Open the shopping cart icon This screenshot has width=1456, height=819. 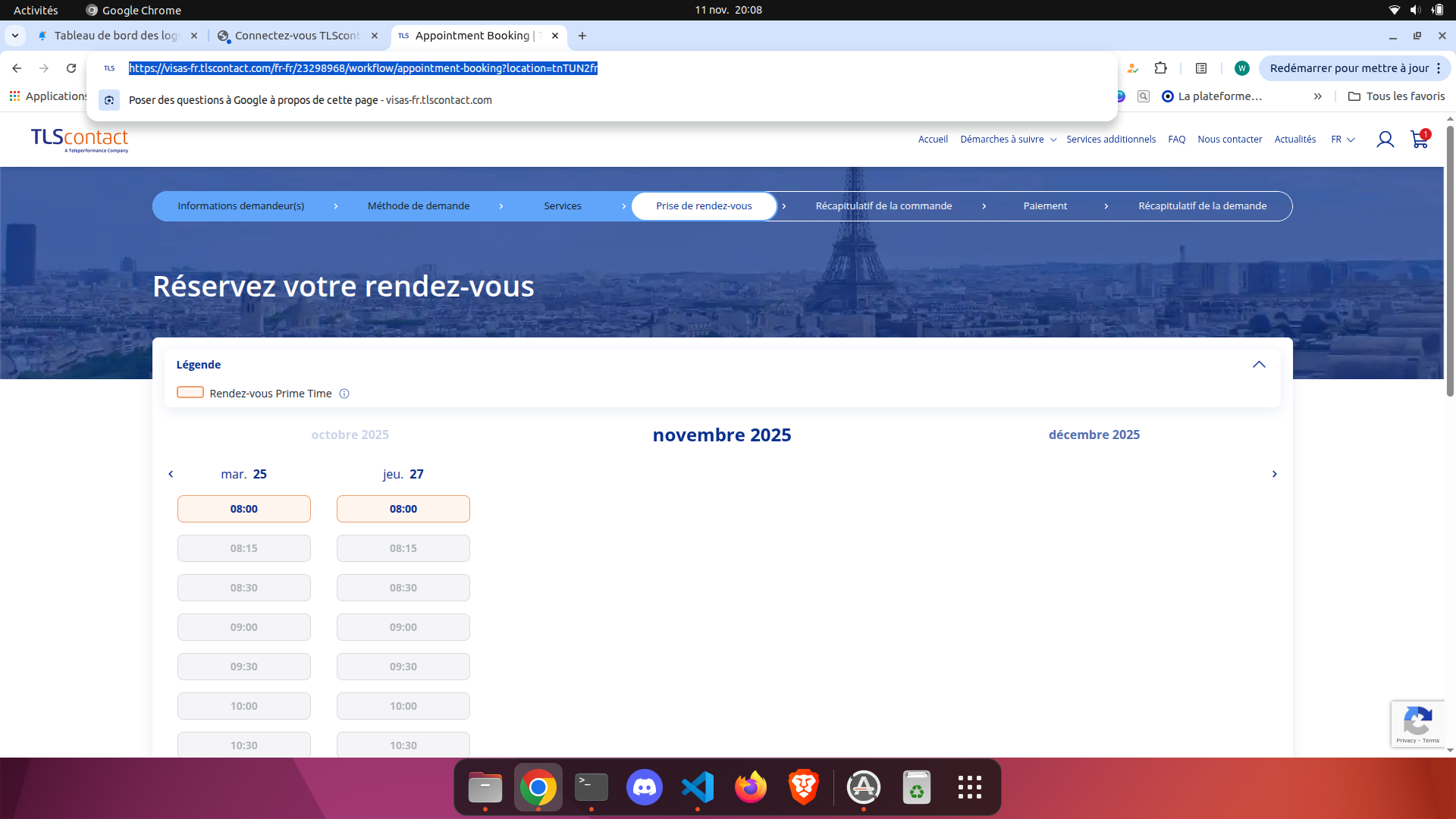coord(1418,140)
